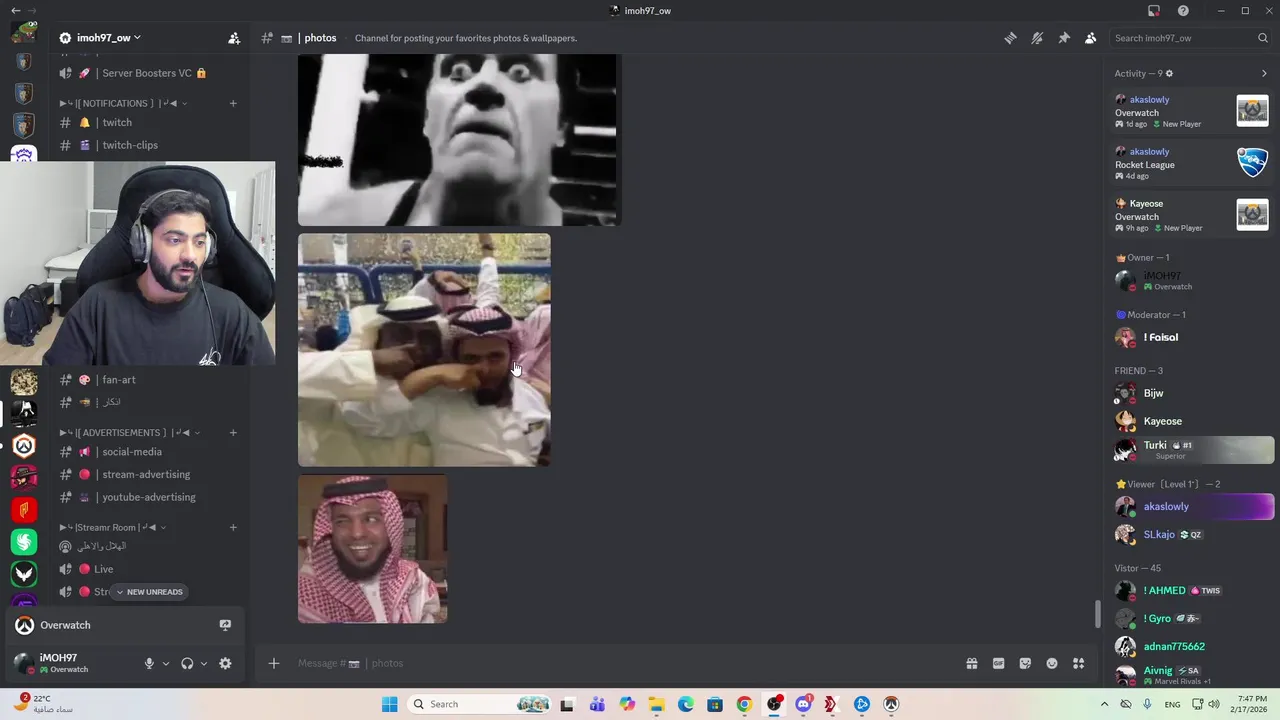Deafen with the headphones button

click(187, 663)
